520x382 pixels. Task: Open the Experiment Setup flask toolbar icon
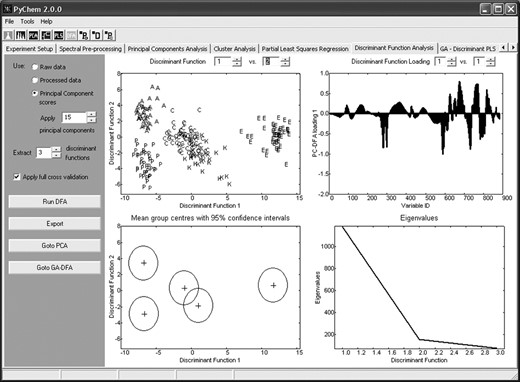pos(8,35)
